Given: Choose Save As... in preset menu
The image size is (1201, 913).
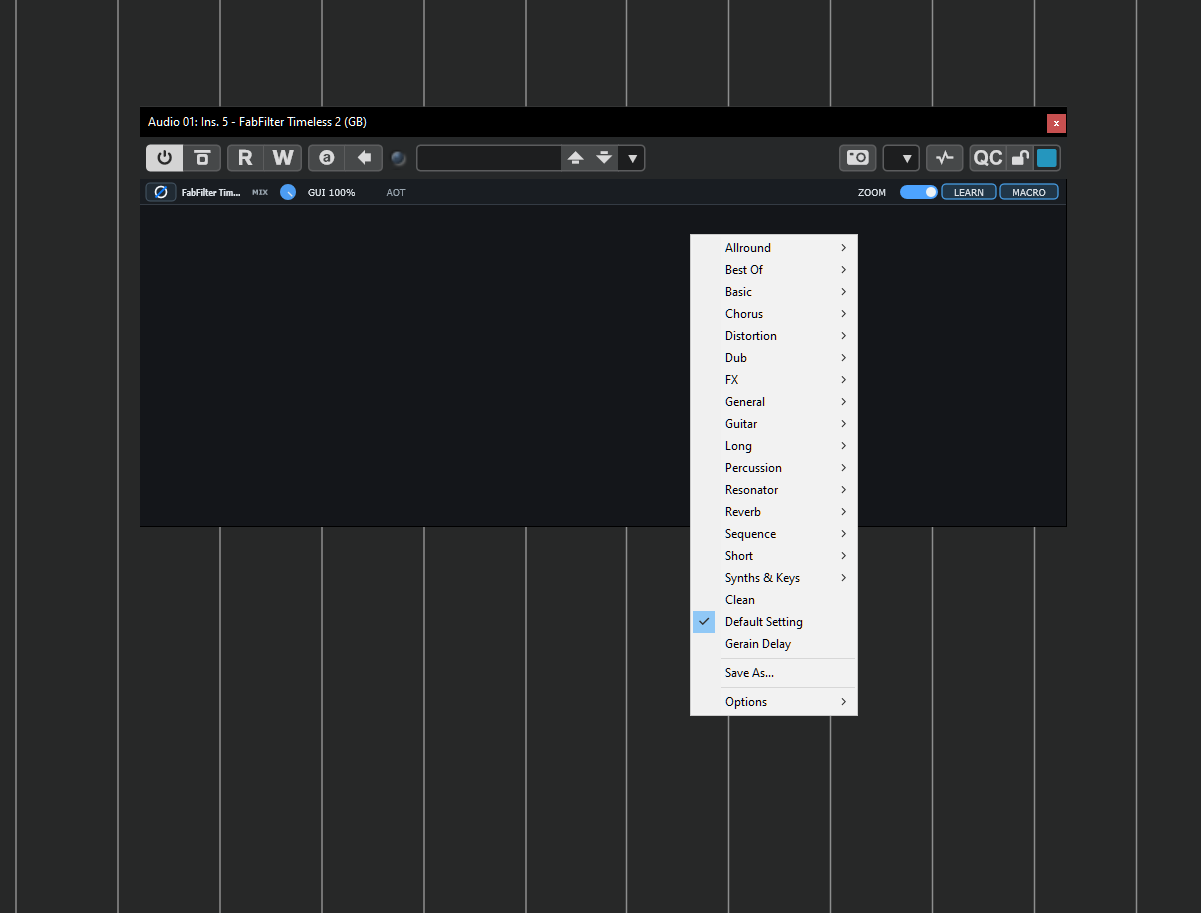Looking at the screenshot, I should [x=774, y=673].
